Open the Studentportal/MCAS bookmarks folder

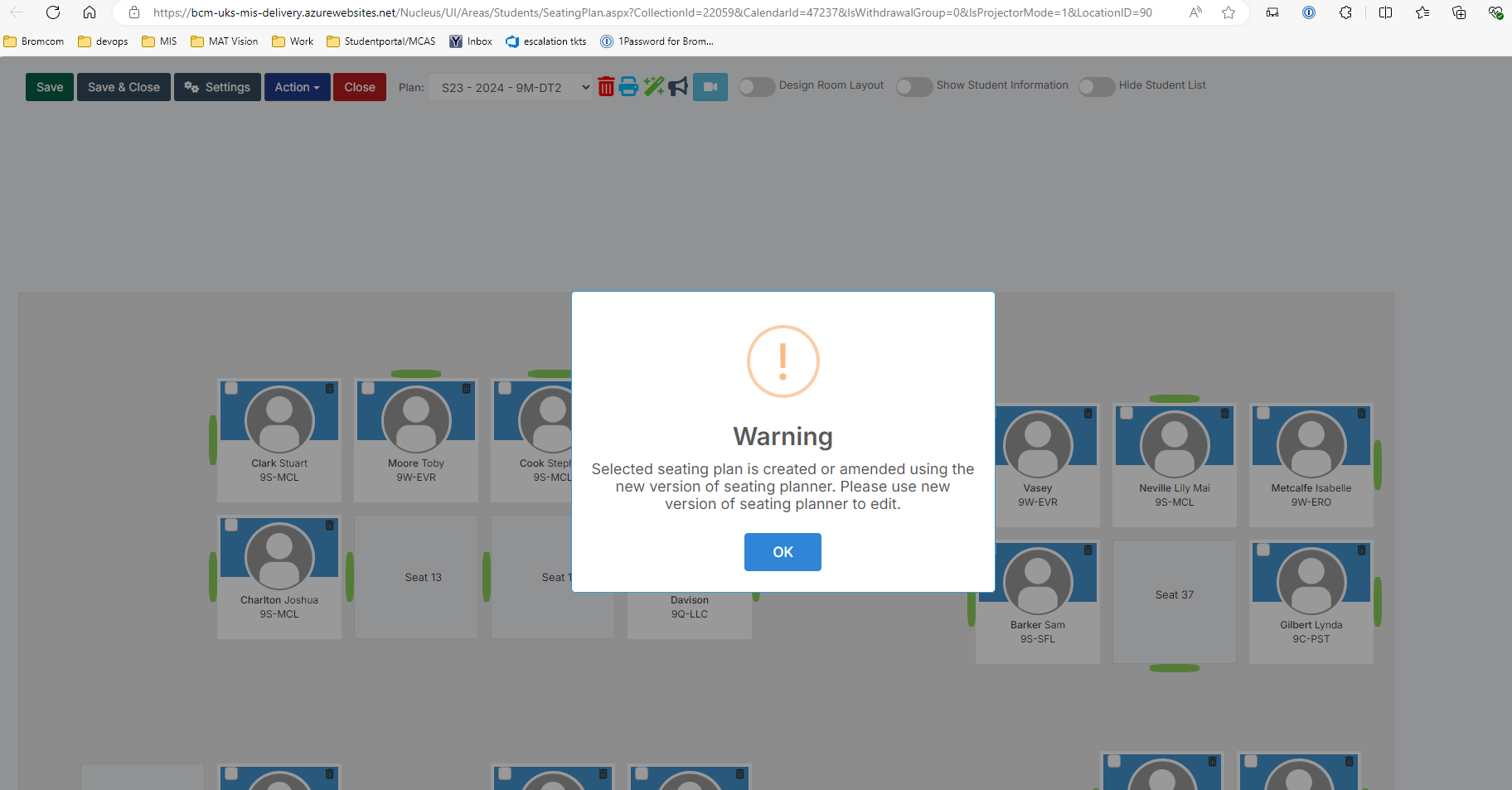381,41
